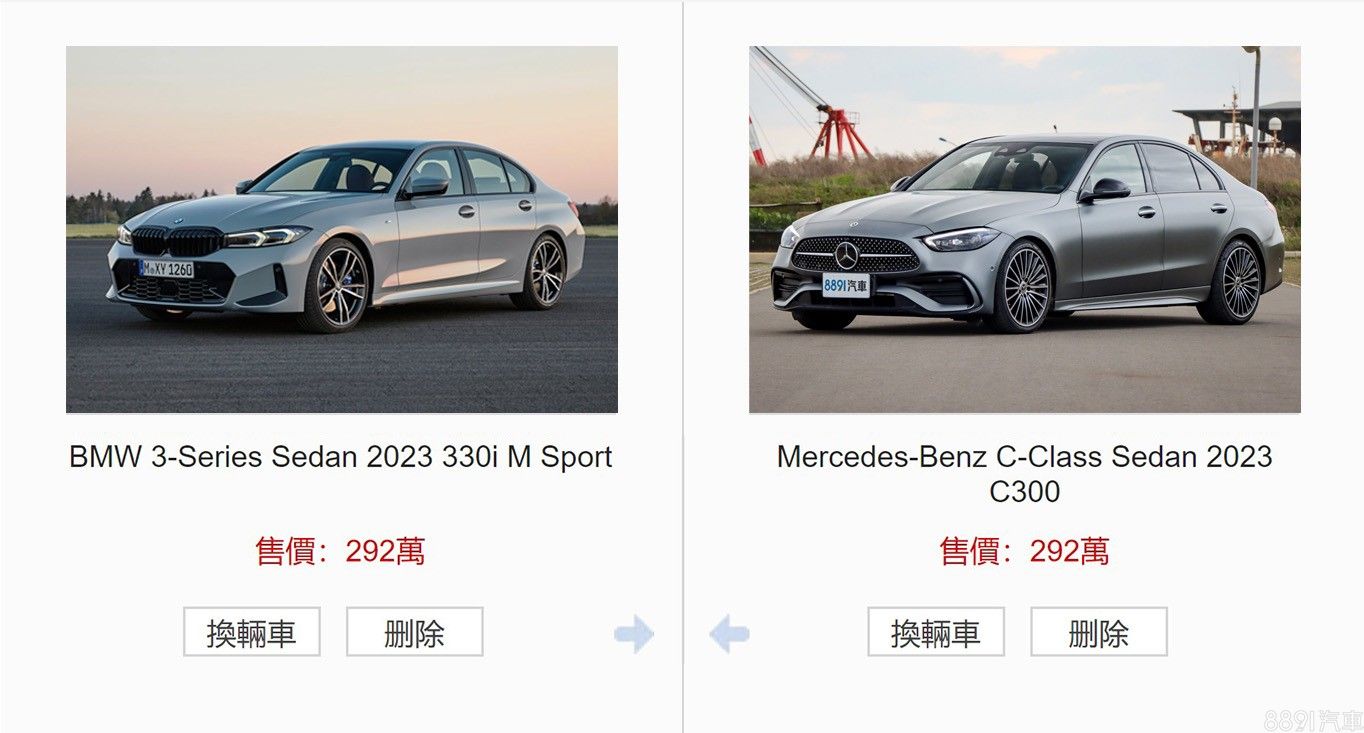Click the Mercedes price 售價：292萬

pyautogui.click(x=1025, y=551)
